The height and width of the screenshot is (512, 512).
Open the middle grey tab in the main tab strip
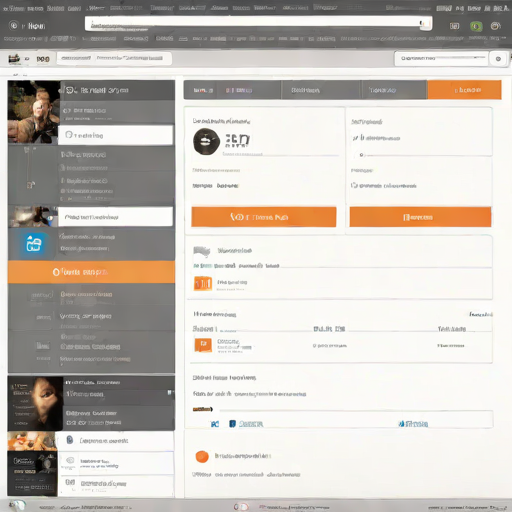(x=321, y=90)
